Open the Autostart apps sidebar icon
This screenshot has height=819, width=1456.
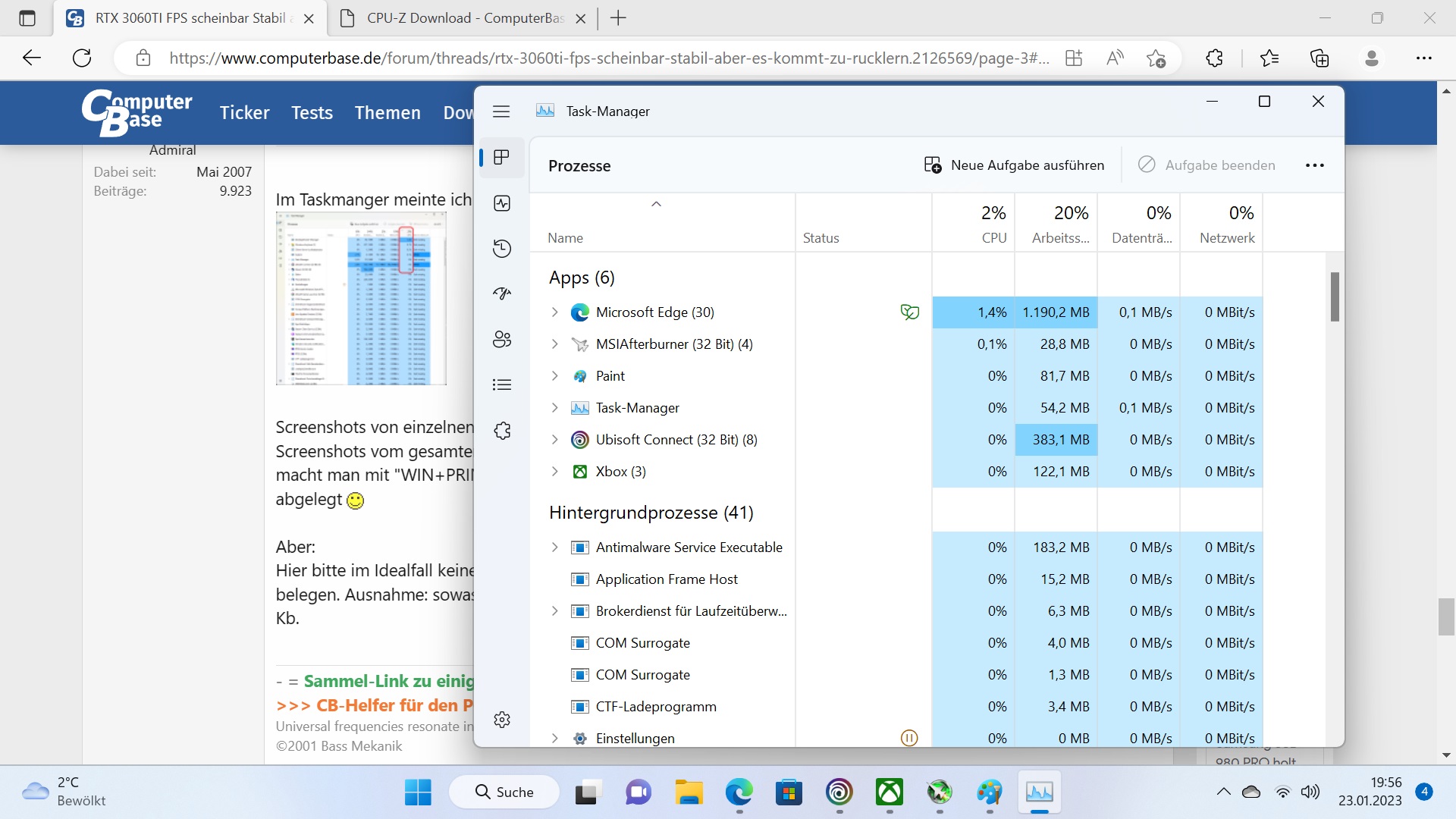[502, 294]
